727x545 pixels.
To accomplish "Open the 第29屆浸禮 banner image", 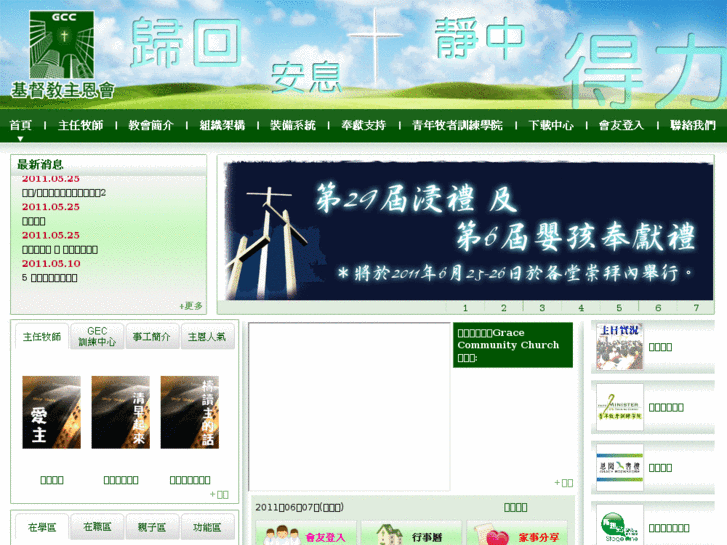I will (x=468, y=231).
